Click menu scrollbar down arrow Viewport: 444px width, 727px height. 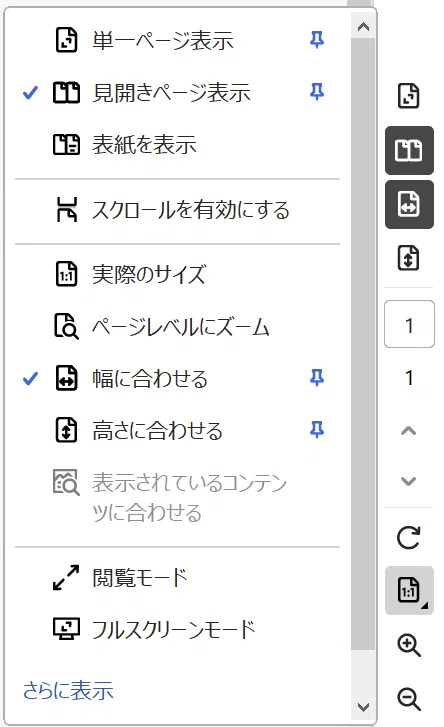coord(363,708)
